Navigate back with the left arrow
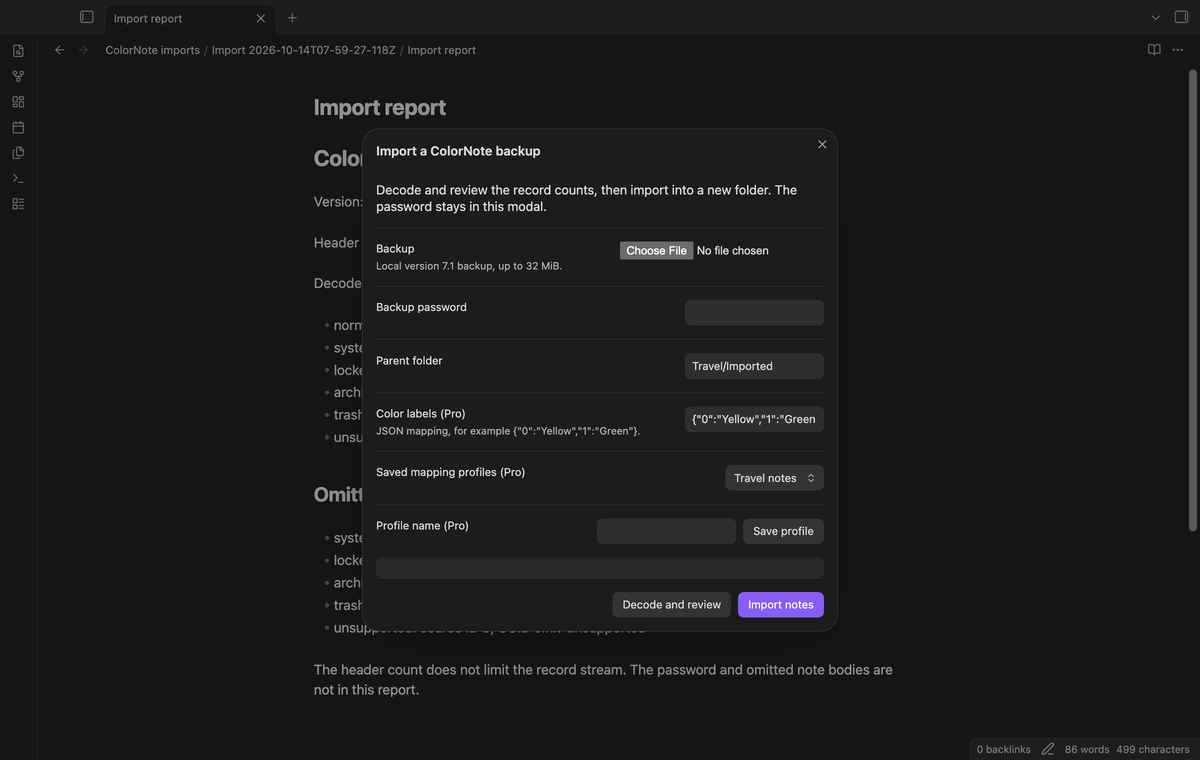 coord(60,50)
